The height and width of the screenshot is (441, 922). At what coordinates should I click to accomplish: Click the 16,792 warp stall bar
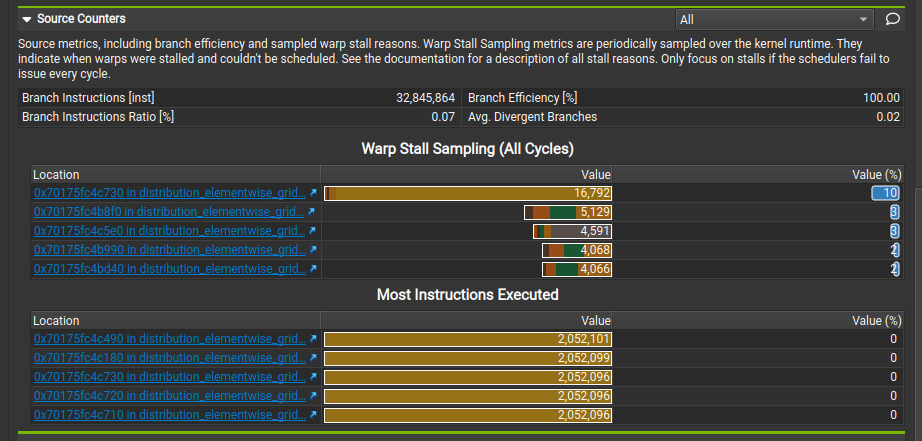[x=467, y=193]
